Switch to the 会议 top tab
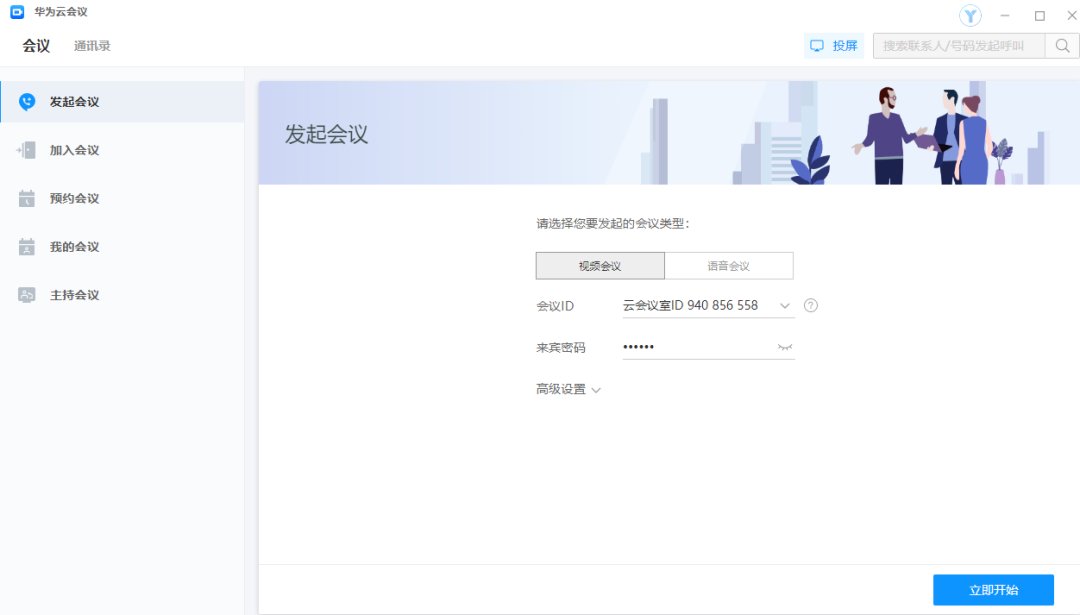Screen dimensions: 1080x615 [36, 46]
